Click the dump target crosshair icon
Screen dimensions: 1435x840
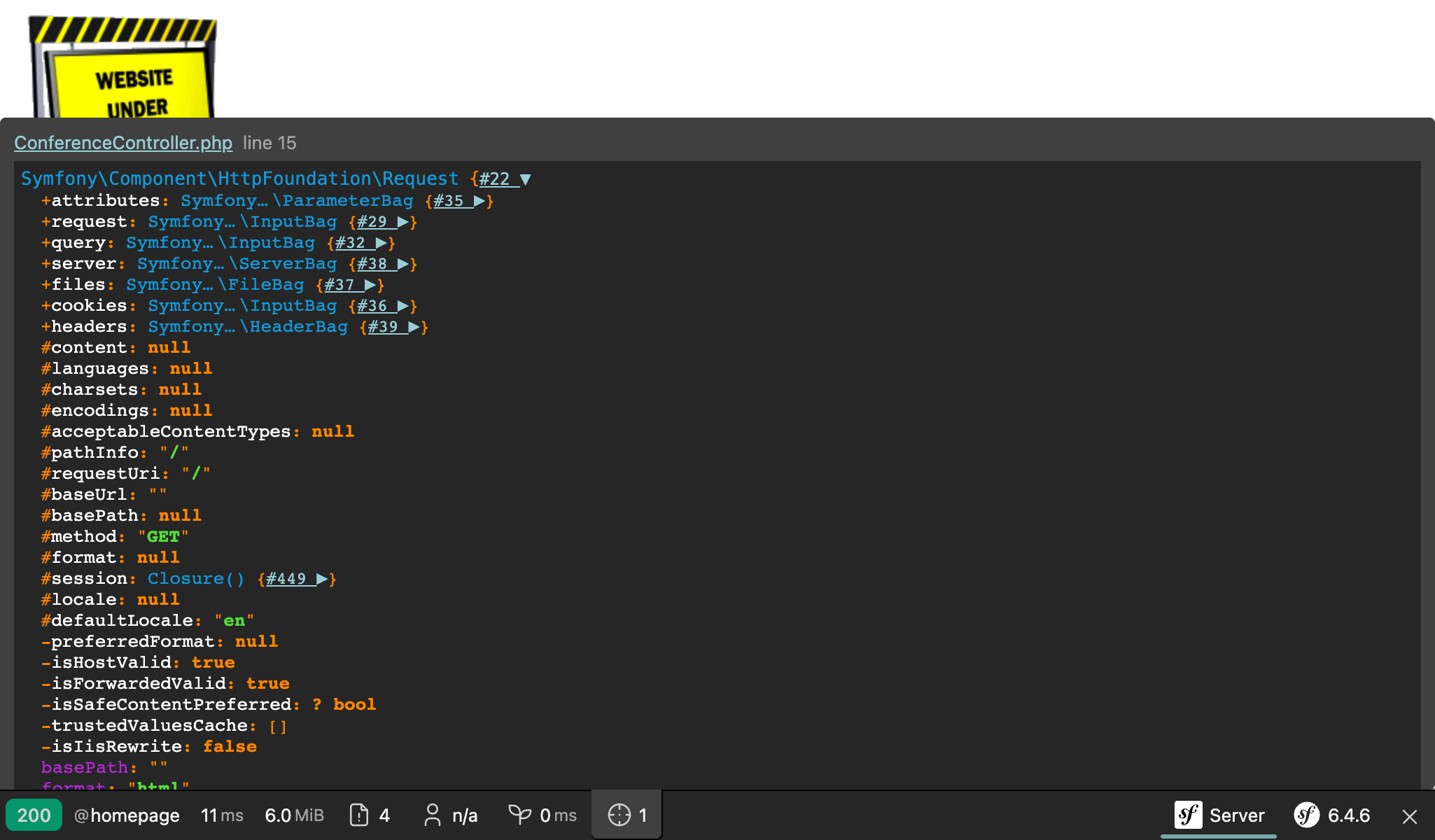(619, 815)
